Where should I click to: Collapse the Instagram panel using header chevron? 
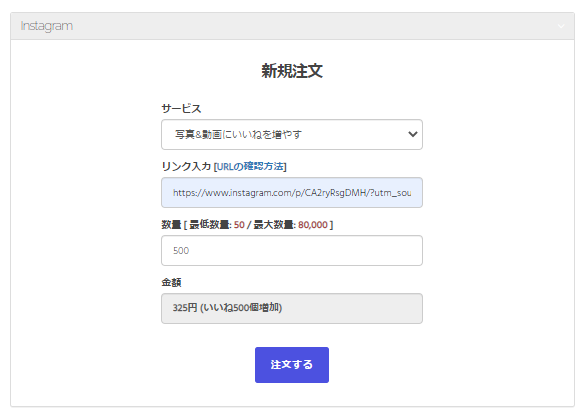tap(561, 26)
